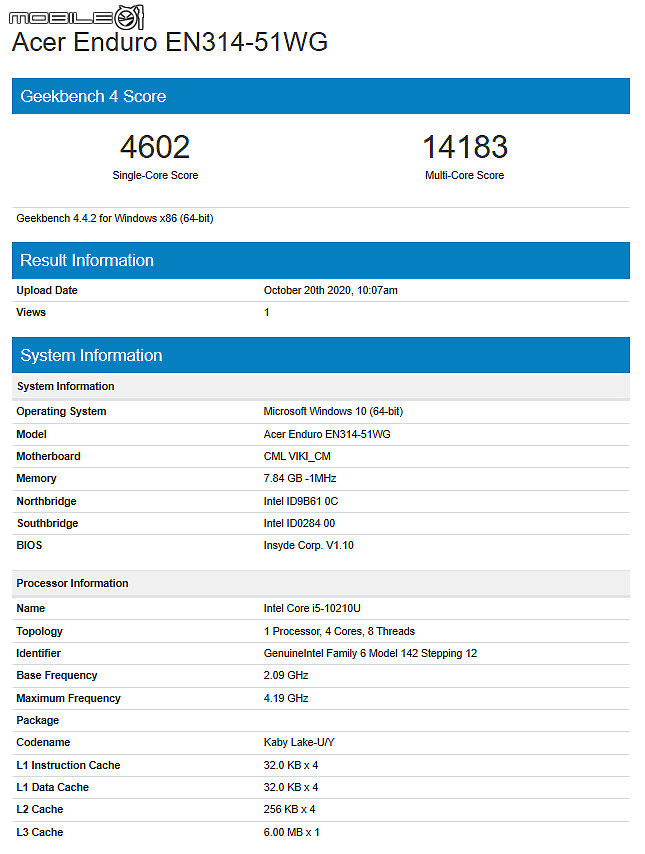Click the Intel Core i5-10210U value
The width and height of the screenshot is (645, 854).
pos(312,608)
